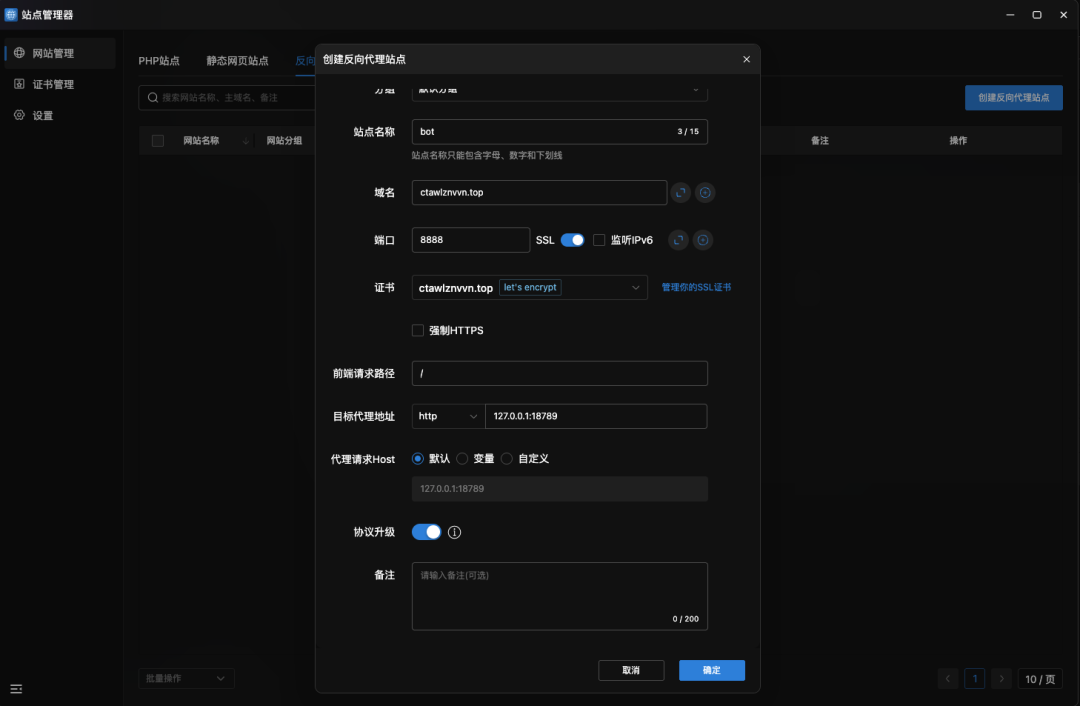Click the search magnifier in the search bar
The image size is (1080, 706).
tap(153, 97)
